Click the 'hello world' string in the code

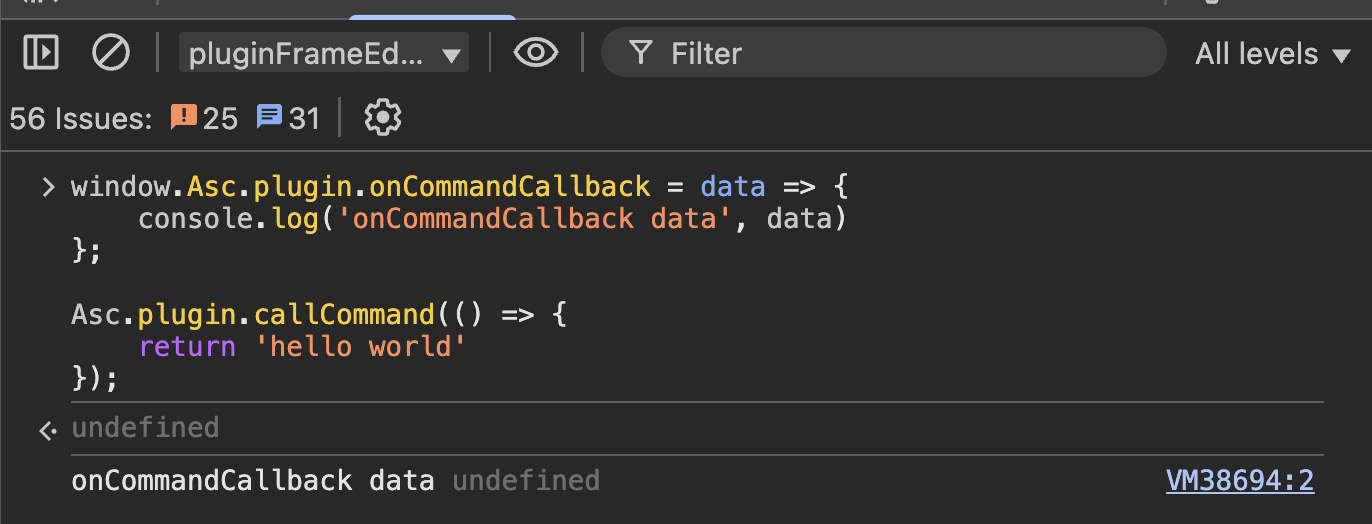tap(368, 347)
